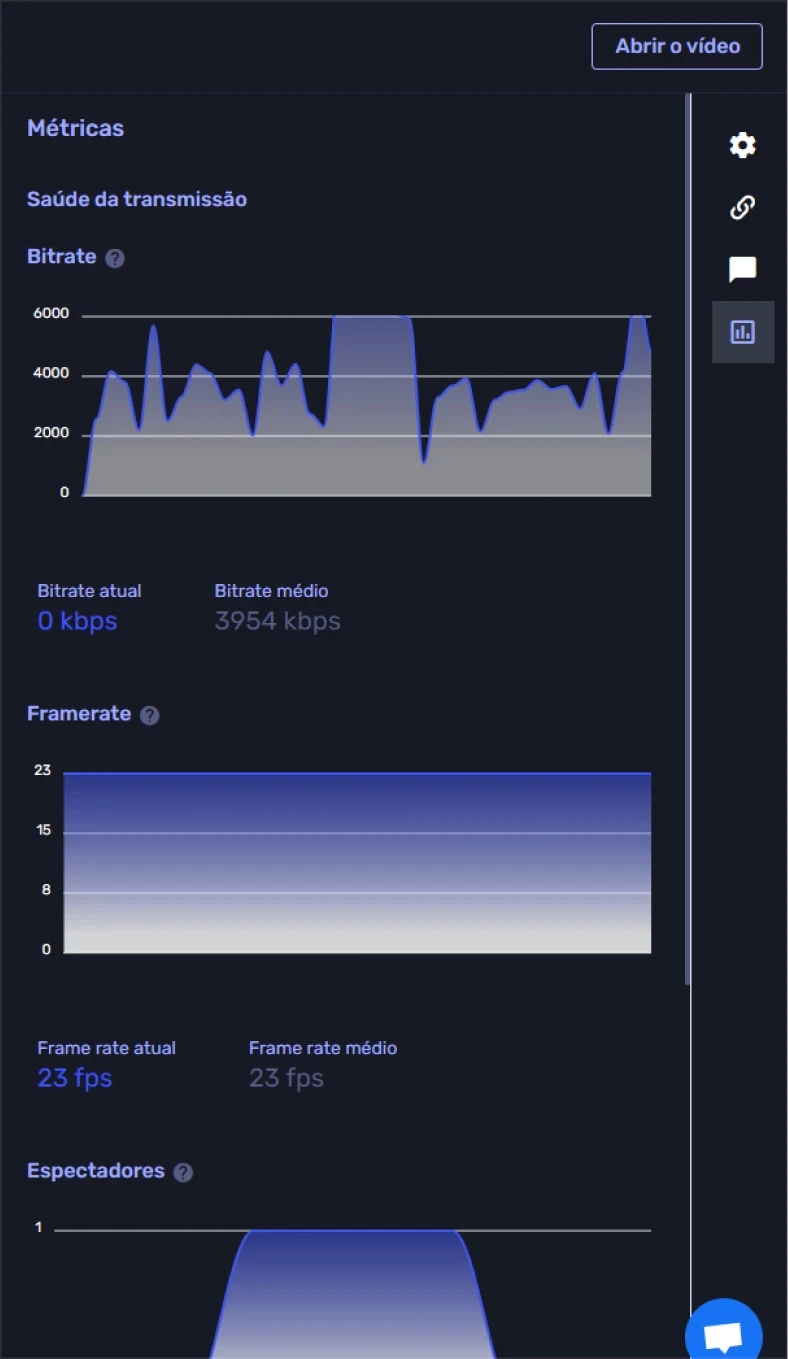Click the Bitrate section title
The width and height of the screenshot is (788, 1359).
(62, 257)
